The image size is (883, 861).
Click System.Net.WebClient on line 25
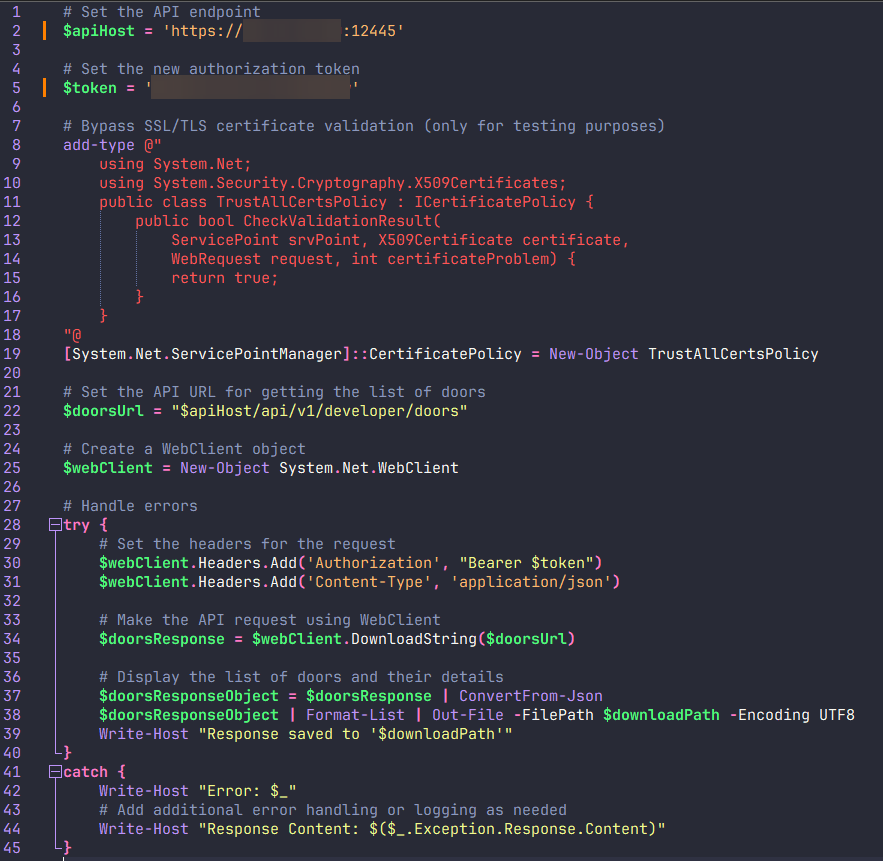tap(368, 468)
